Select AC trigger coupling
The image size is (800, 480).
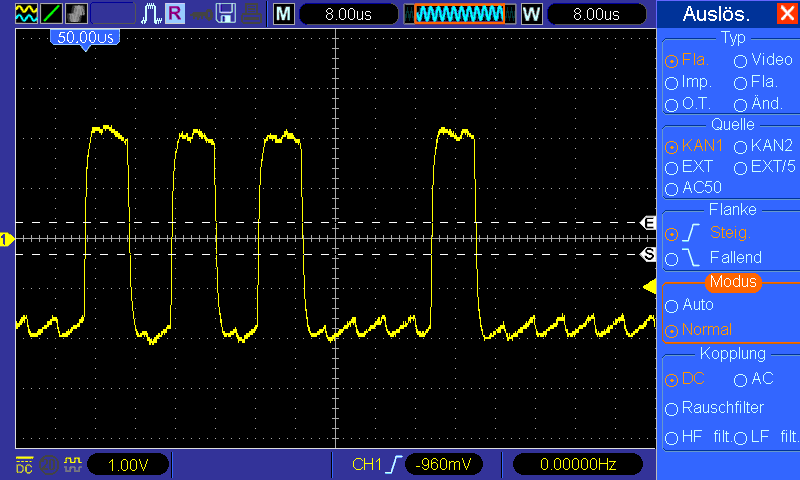click(754, 379)
